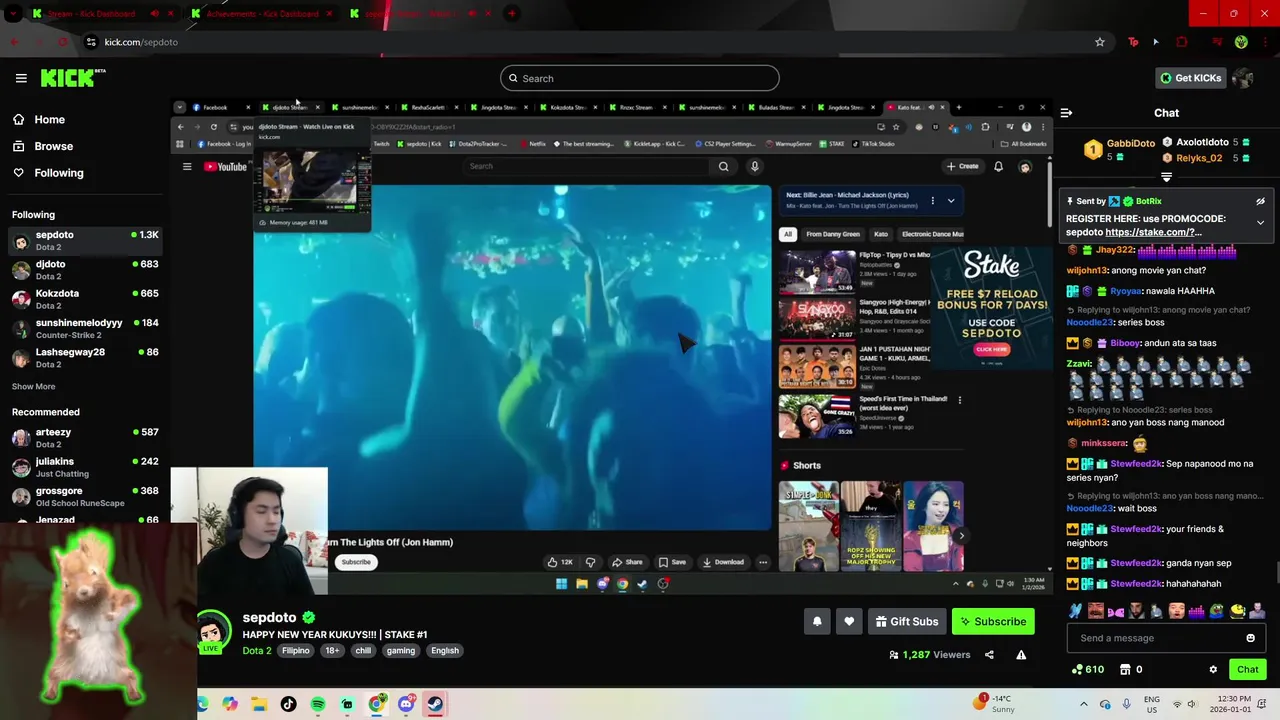
Task: Expand the chat leaderboard handle
Action: (x=1166, y=177)
